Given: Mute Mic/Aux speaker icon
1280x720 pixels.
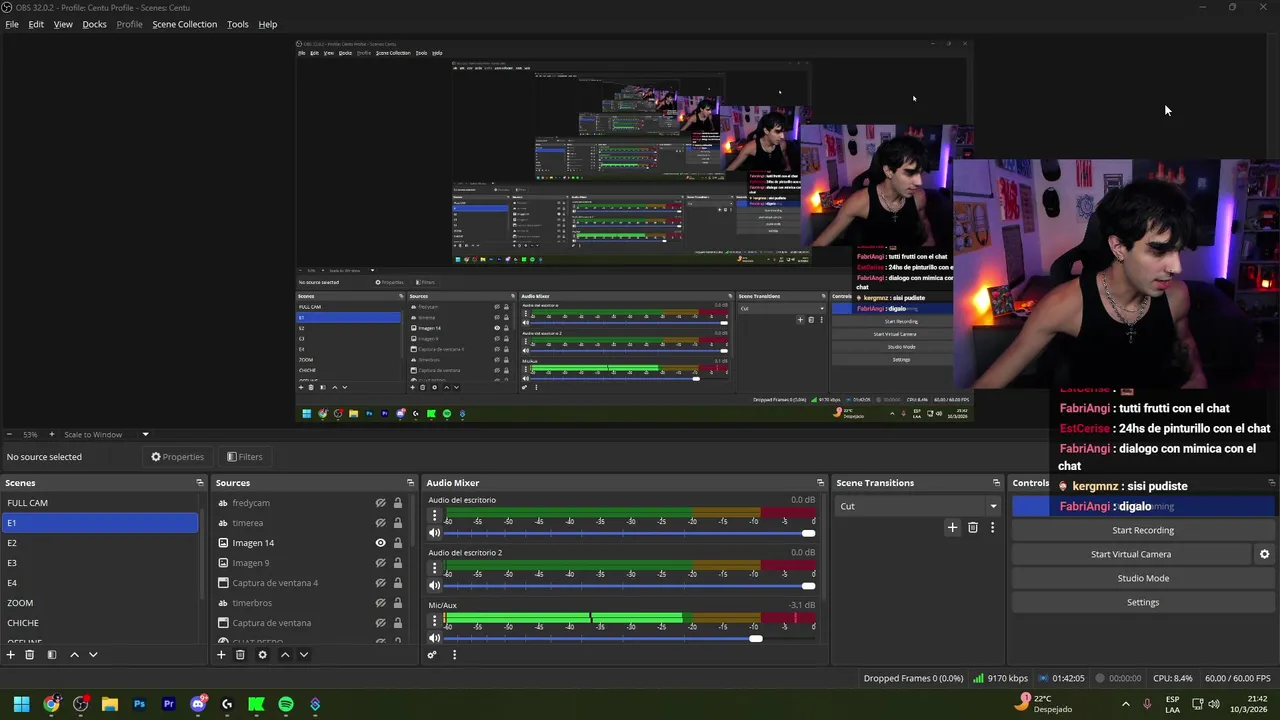Looking at the screenshot, I should click(434, 638).
